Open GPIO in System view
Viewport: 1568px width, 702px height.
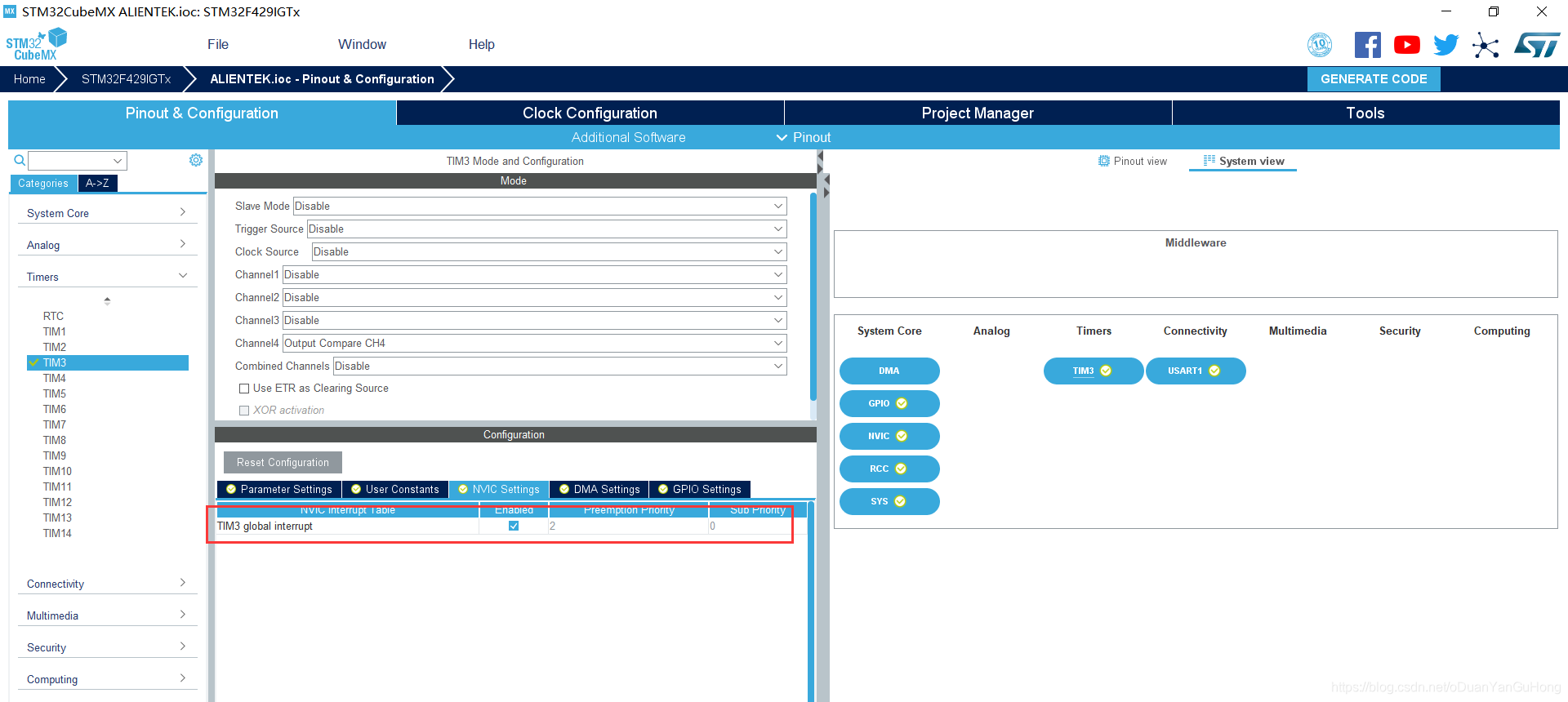889,403
